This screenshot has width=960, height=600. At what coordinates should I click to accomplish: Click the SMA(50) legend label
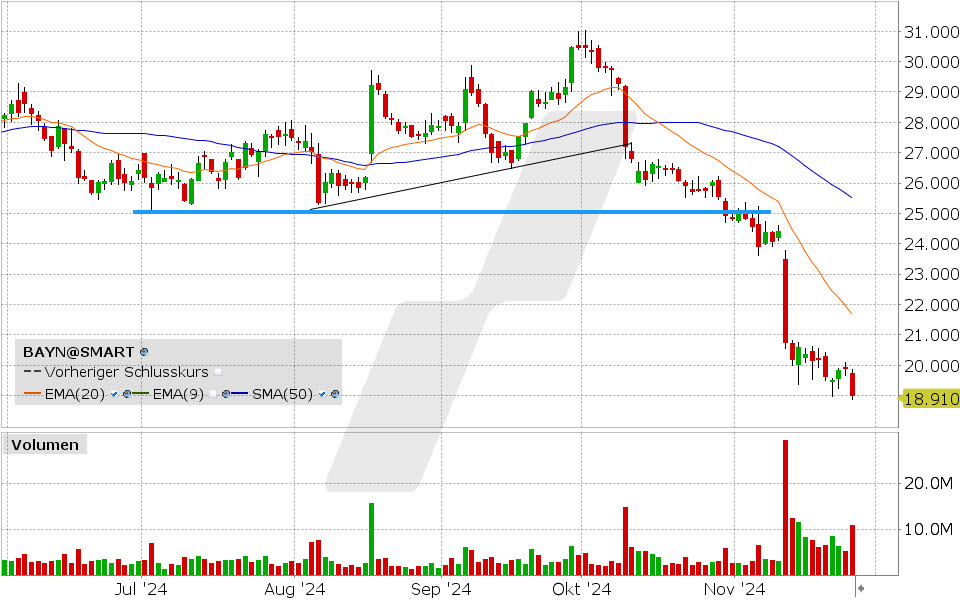[283, 394]
